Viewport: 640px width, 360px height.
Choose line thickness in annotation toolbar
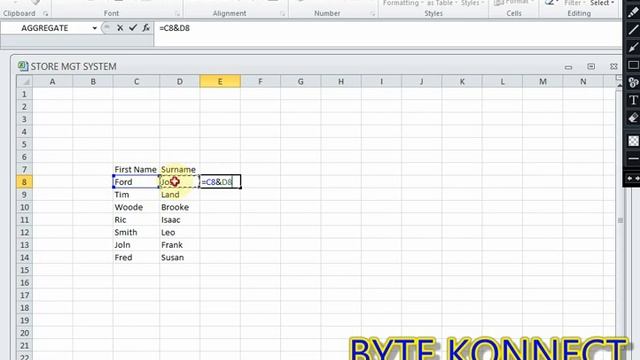tap(633, 158)
